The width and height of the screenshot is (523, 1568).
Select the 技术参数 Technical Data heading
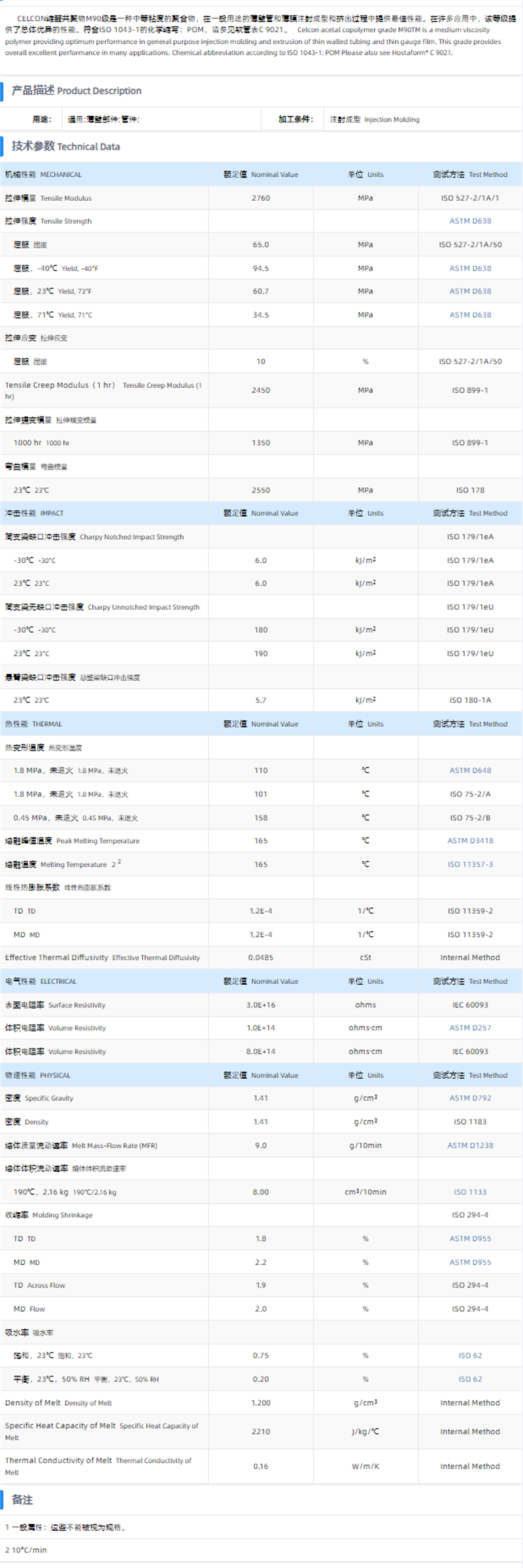[x=65, y=147]
